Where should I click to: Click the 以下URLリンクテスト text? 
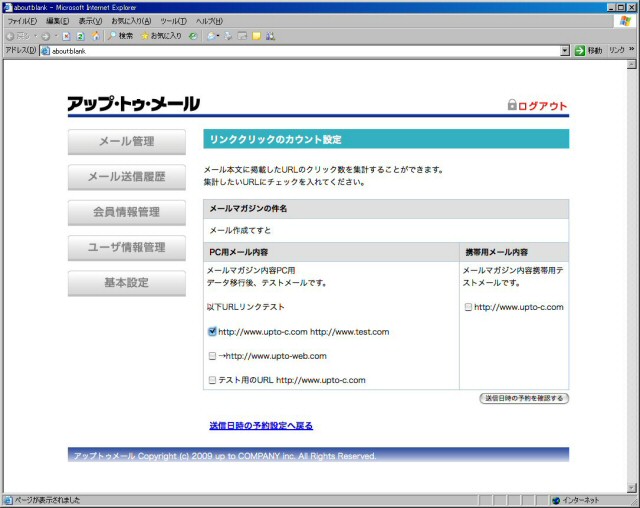pyautogui.click(x=245, y=307)
